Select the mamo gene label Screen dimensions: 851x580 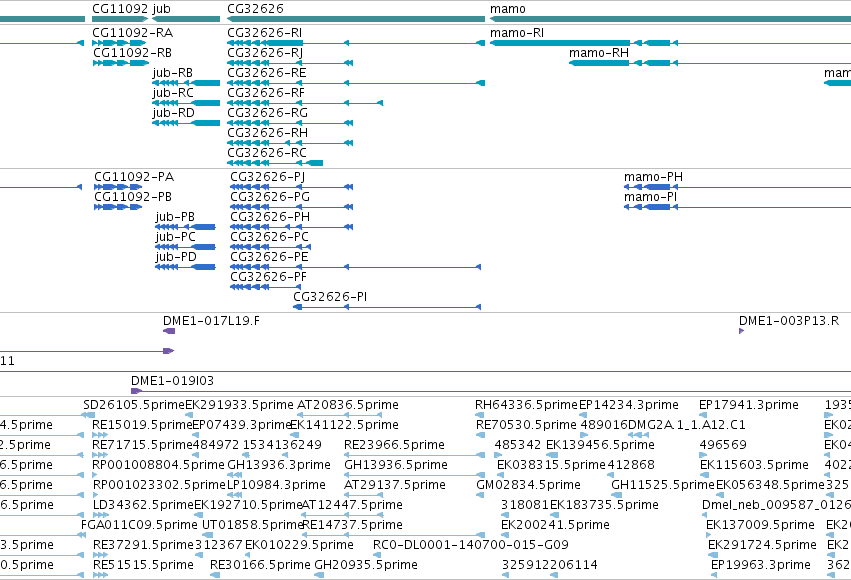[x=507, y=9]
